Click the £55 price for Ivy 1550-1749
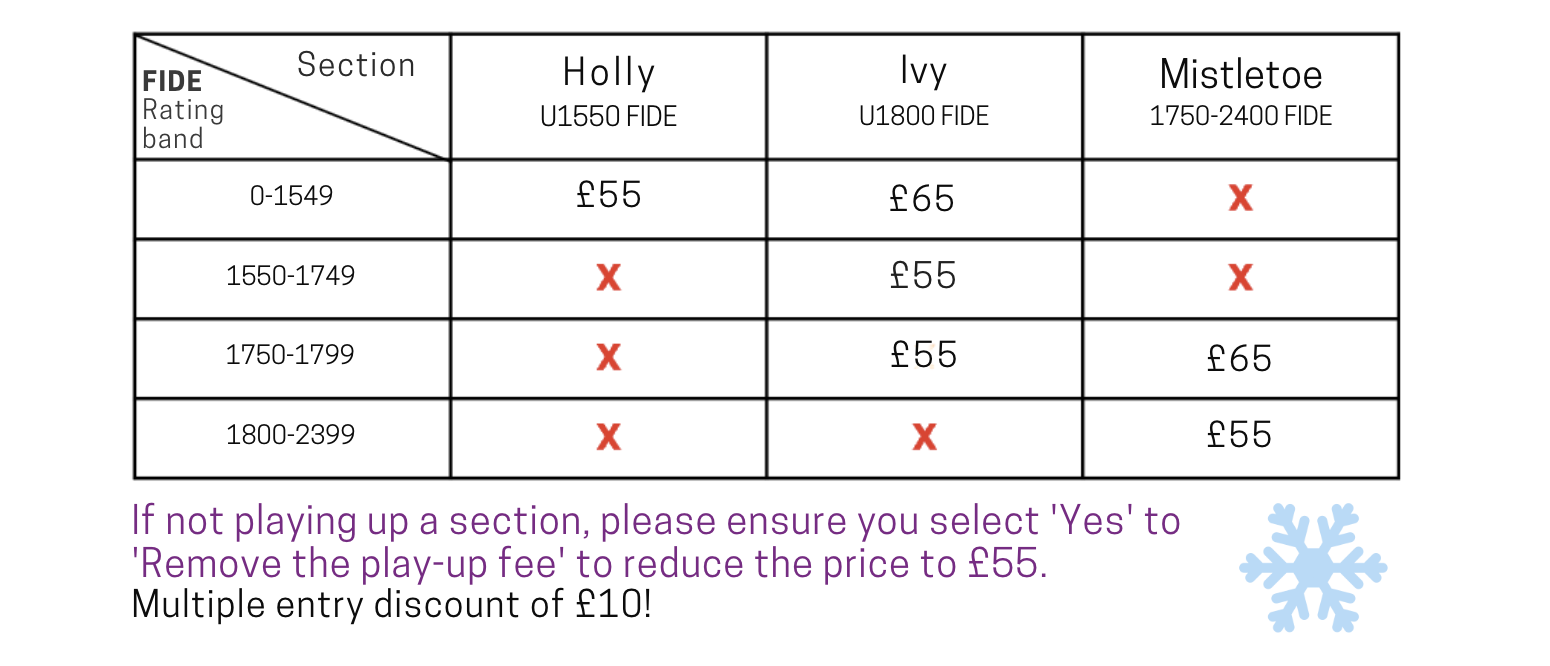Viewport: 1550px width, 666px height. [922, 275]
